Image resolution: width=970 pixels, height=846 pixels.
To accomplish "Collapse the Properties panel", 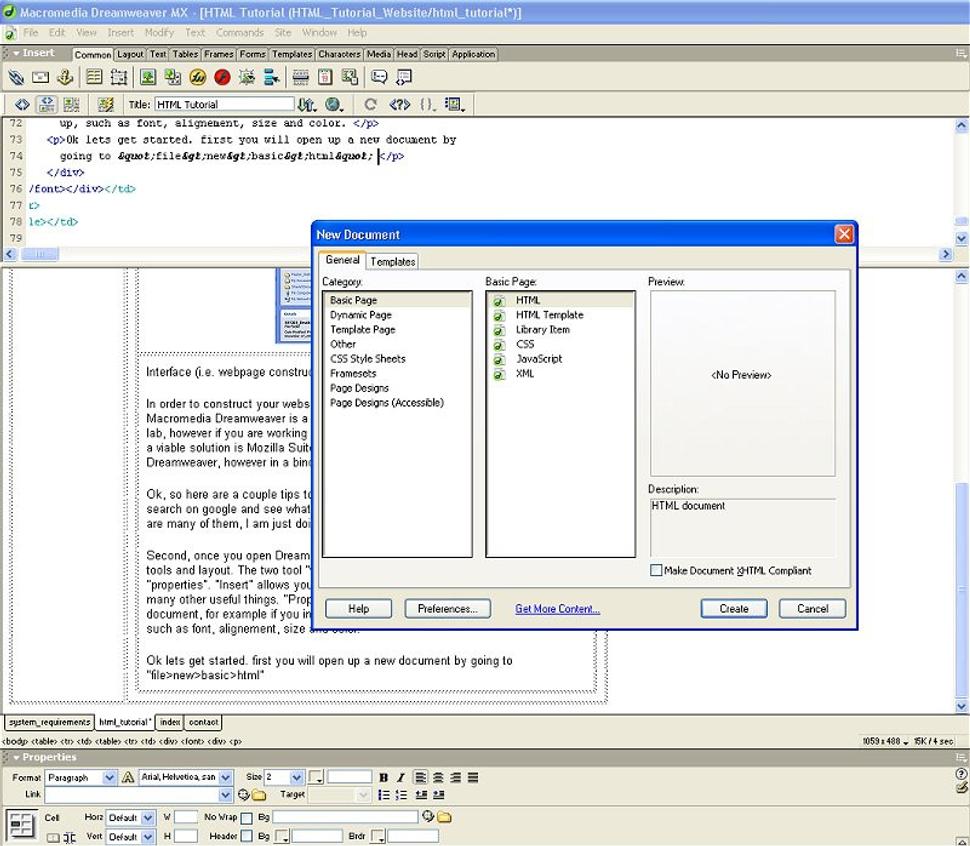I will click(17, 758).
